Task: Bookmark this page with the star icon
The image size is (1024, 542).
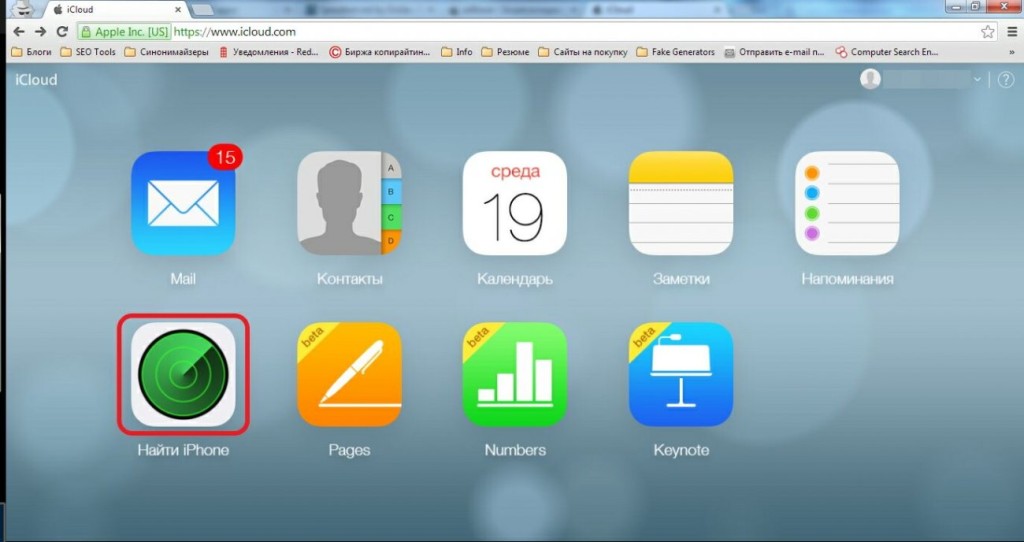Action: pos(988,31)
